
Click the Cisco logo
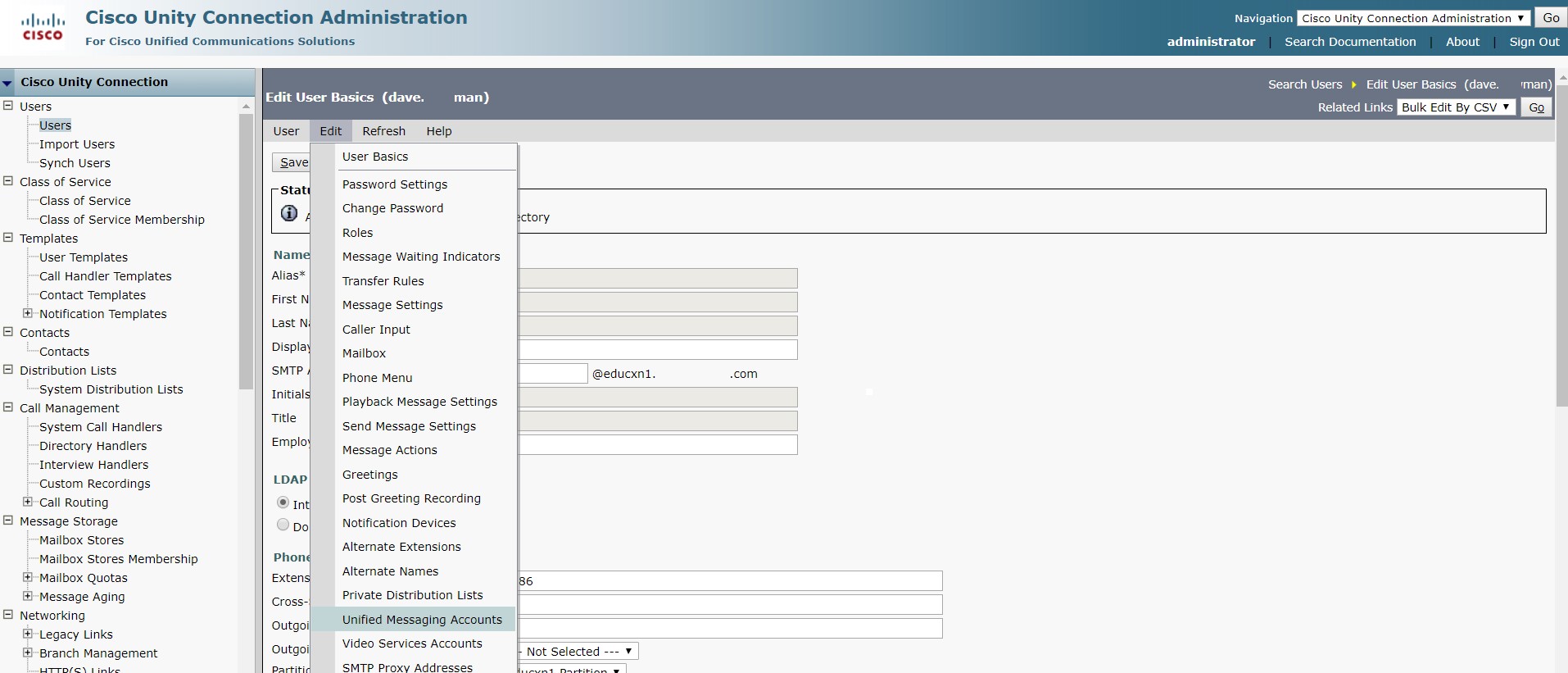43,28
